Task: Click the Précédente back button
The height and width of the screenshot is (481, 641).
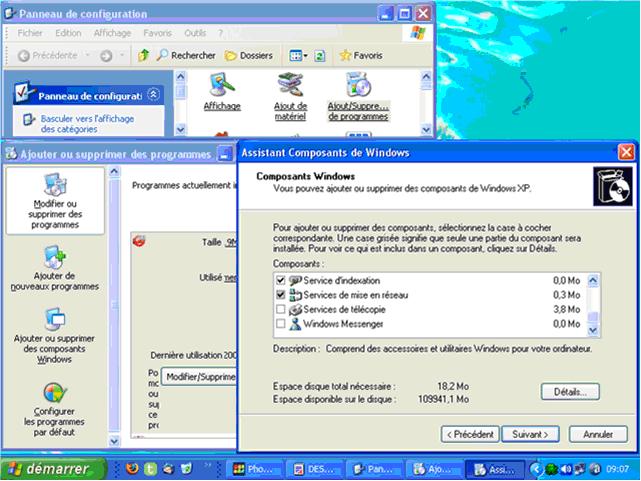Action: pyautogui.click(x=47, y=56)
